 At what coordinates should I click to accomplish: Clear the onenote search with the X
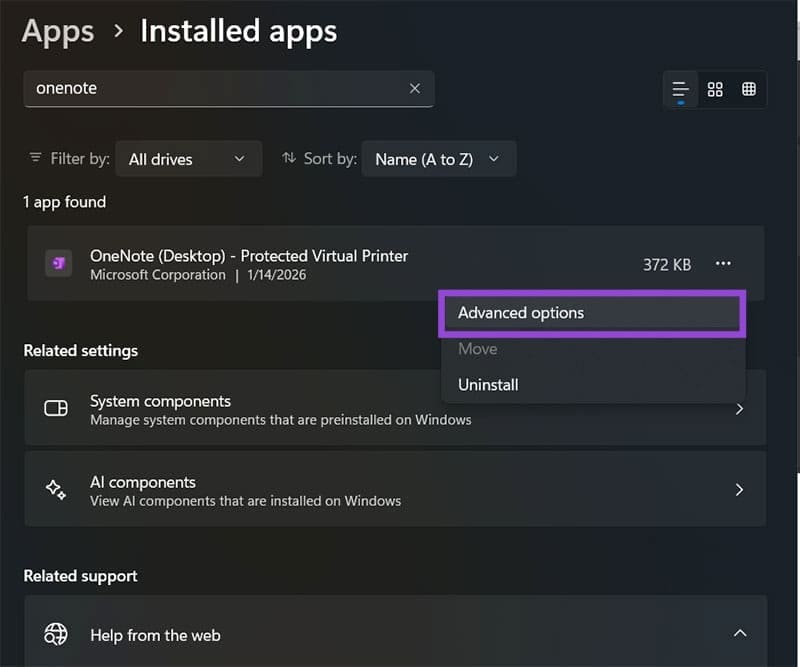pyautogui.click(x=415, y=88)
